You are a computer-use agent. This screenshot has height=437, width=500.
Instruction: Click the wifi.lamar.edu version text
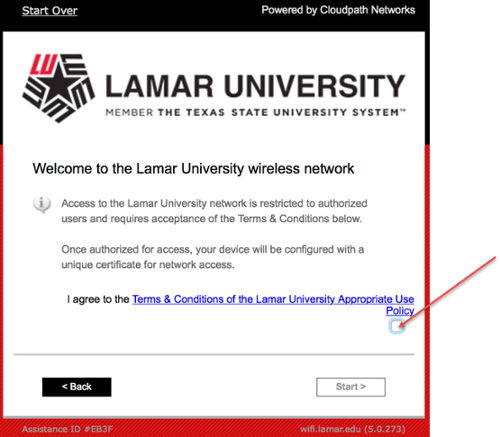click(353, 429)
